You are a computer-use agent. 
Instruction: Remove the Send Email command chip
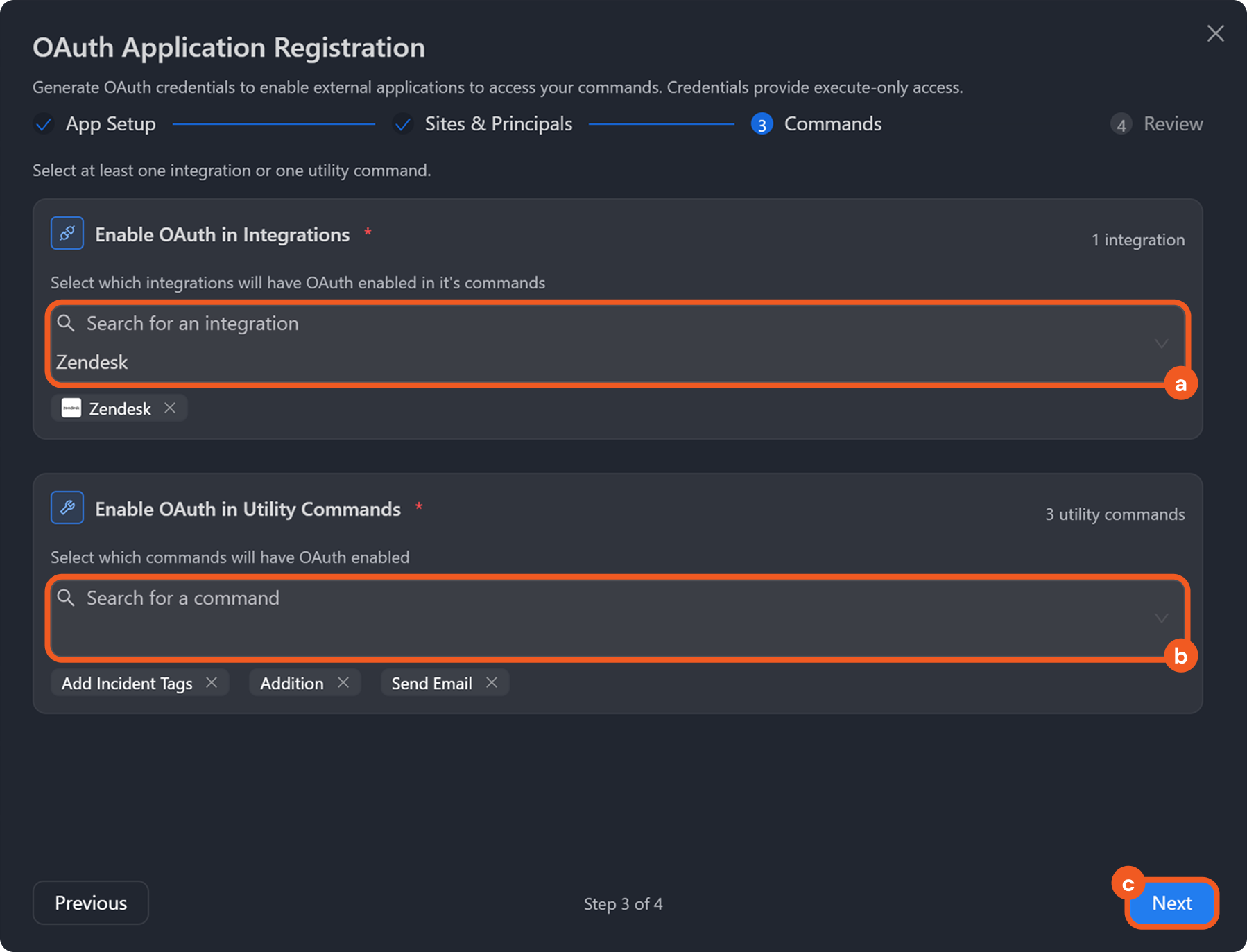coord(492,683)
